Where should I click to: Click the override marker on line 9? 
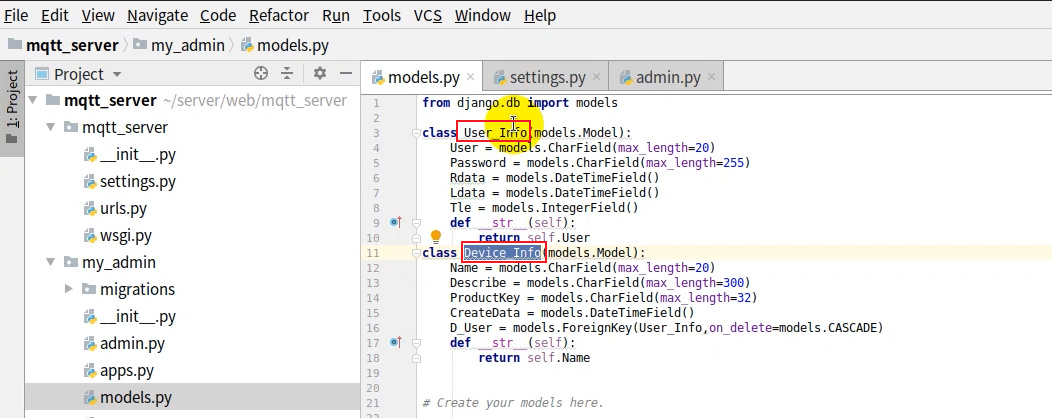point(396,222)
